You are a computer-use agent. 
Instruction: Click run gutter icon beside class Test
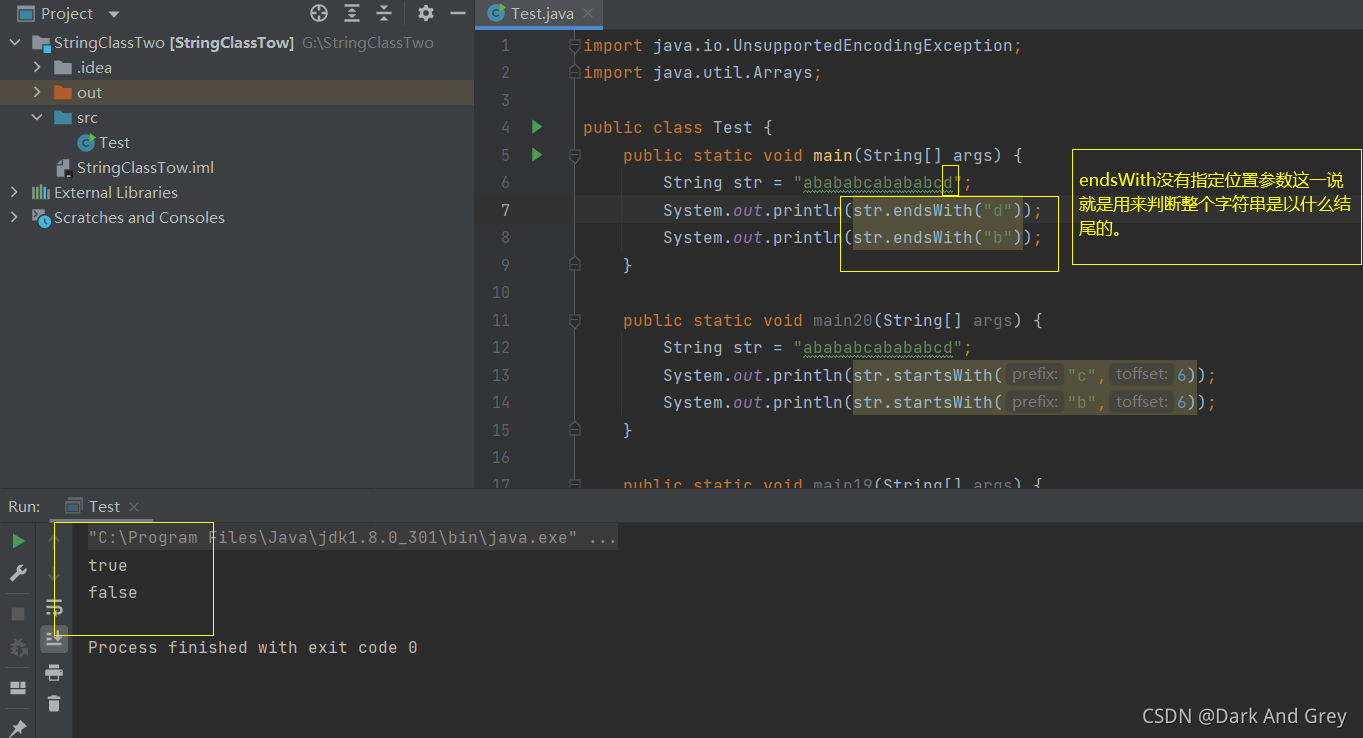pyautogui.click(x=537, y=127)
